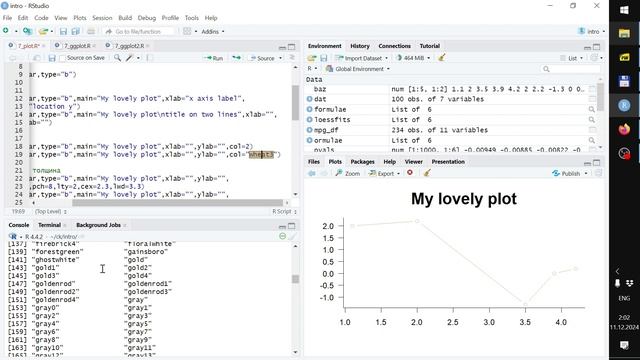Expand the ormulae list entry
640x360 pixels.
tap(309, 140)
